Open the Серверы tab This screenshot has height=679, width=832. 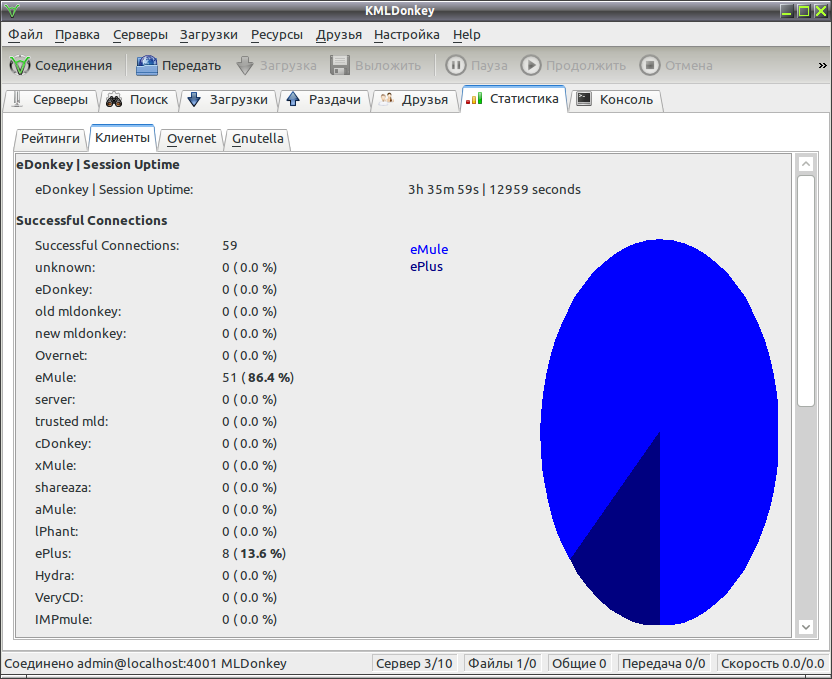click(x=51, y=100)
